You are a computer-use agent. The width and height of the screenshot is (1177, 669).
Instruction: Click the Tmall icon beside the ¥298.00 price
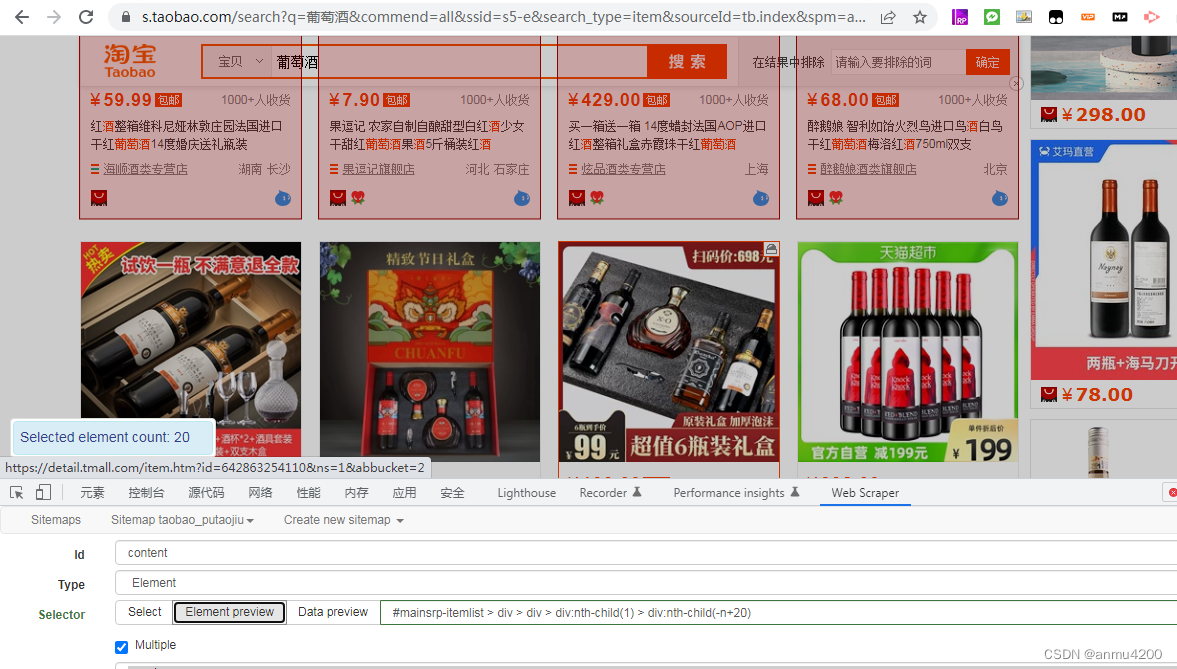coord(1049,114)
